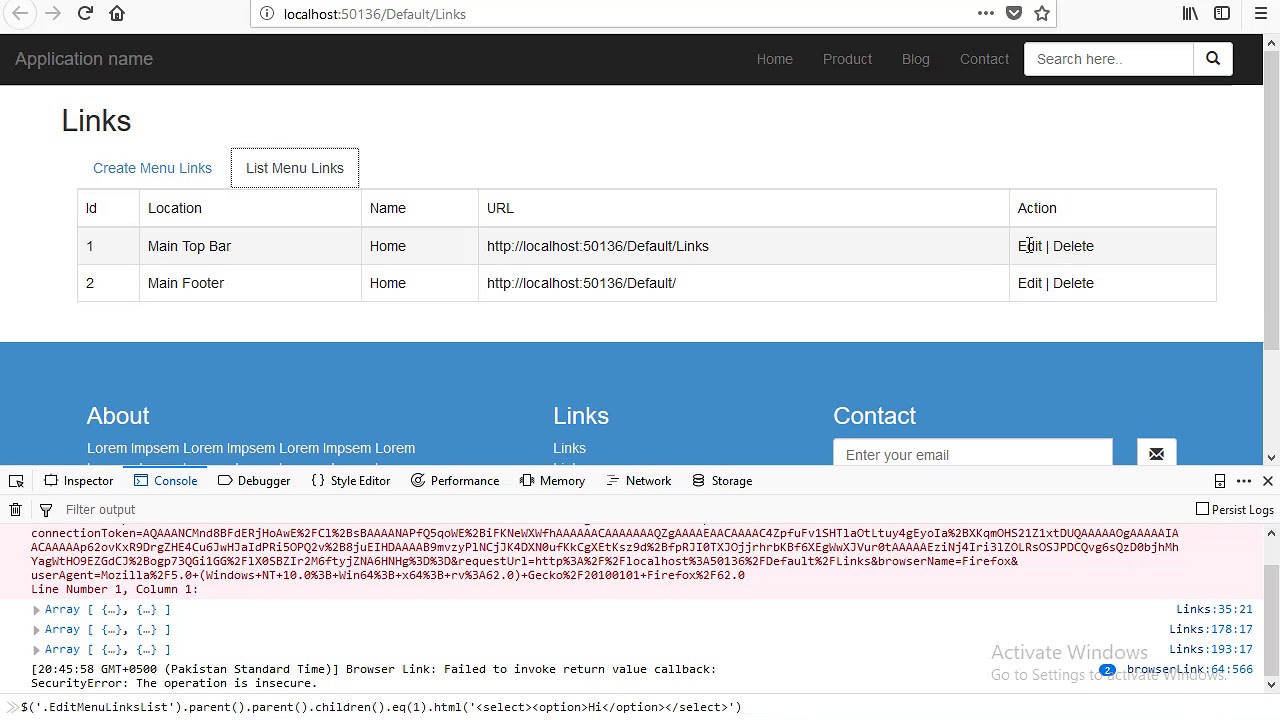1280x720 pixels.
Task: Edit the Main Footer row
Action: [1029, 283]
